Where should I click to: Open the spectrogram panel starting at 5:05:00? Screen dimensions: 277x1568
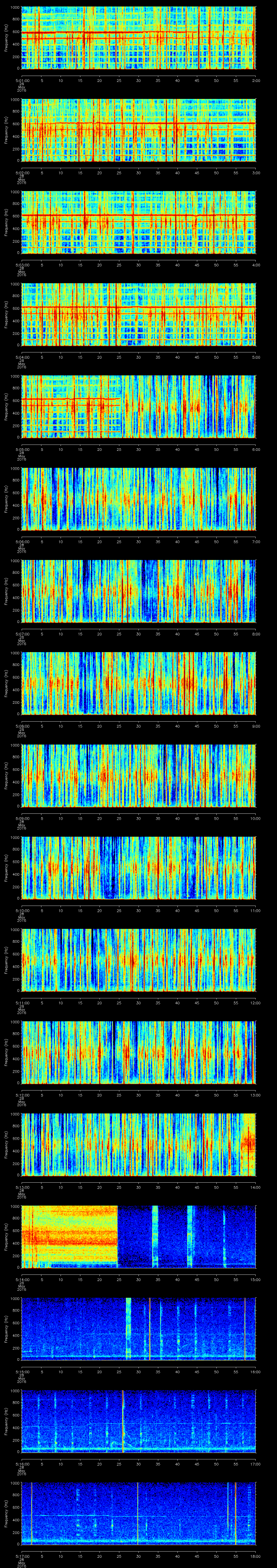(139, 407)
